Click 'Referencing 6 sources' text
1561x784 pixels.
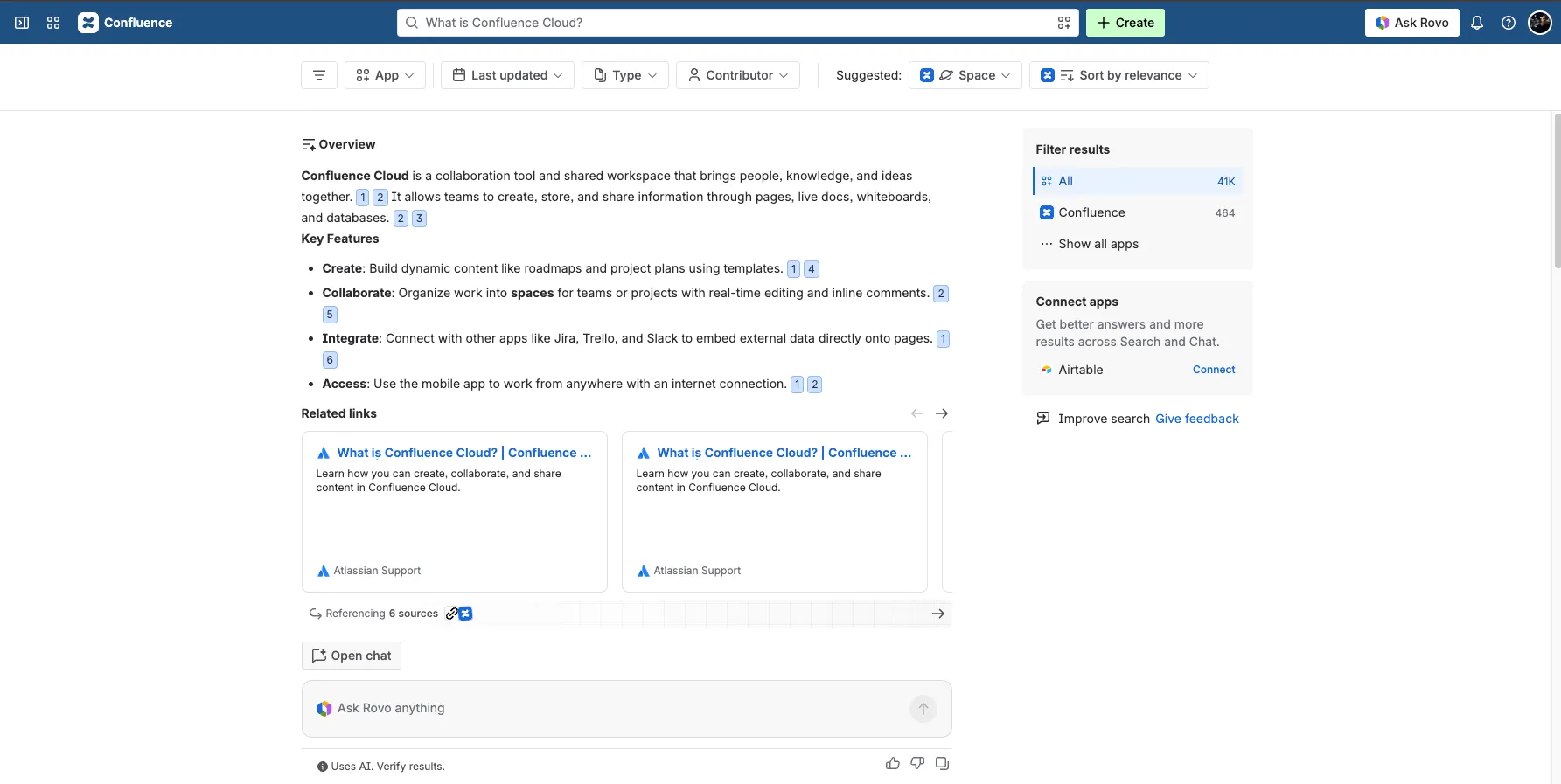(x=382, y=614)
